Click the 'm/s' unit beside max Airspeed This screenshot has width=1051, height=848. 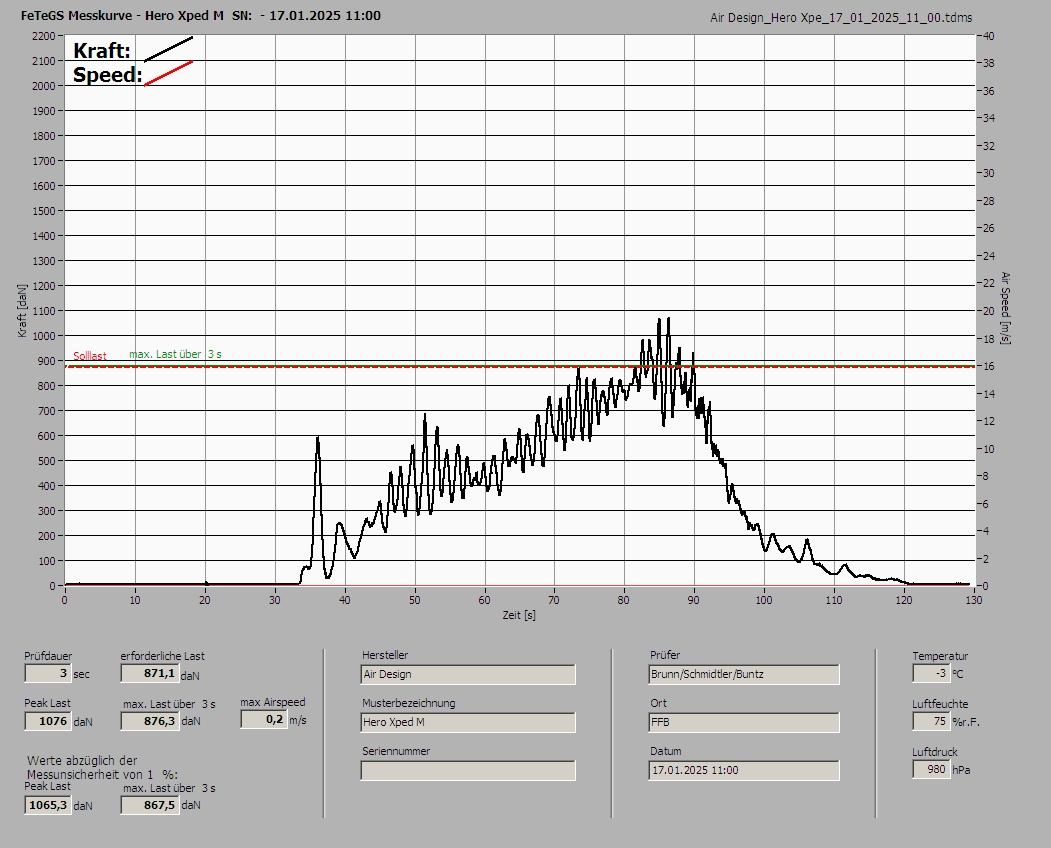(298, 721)
